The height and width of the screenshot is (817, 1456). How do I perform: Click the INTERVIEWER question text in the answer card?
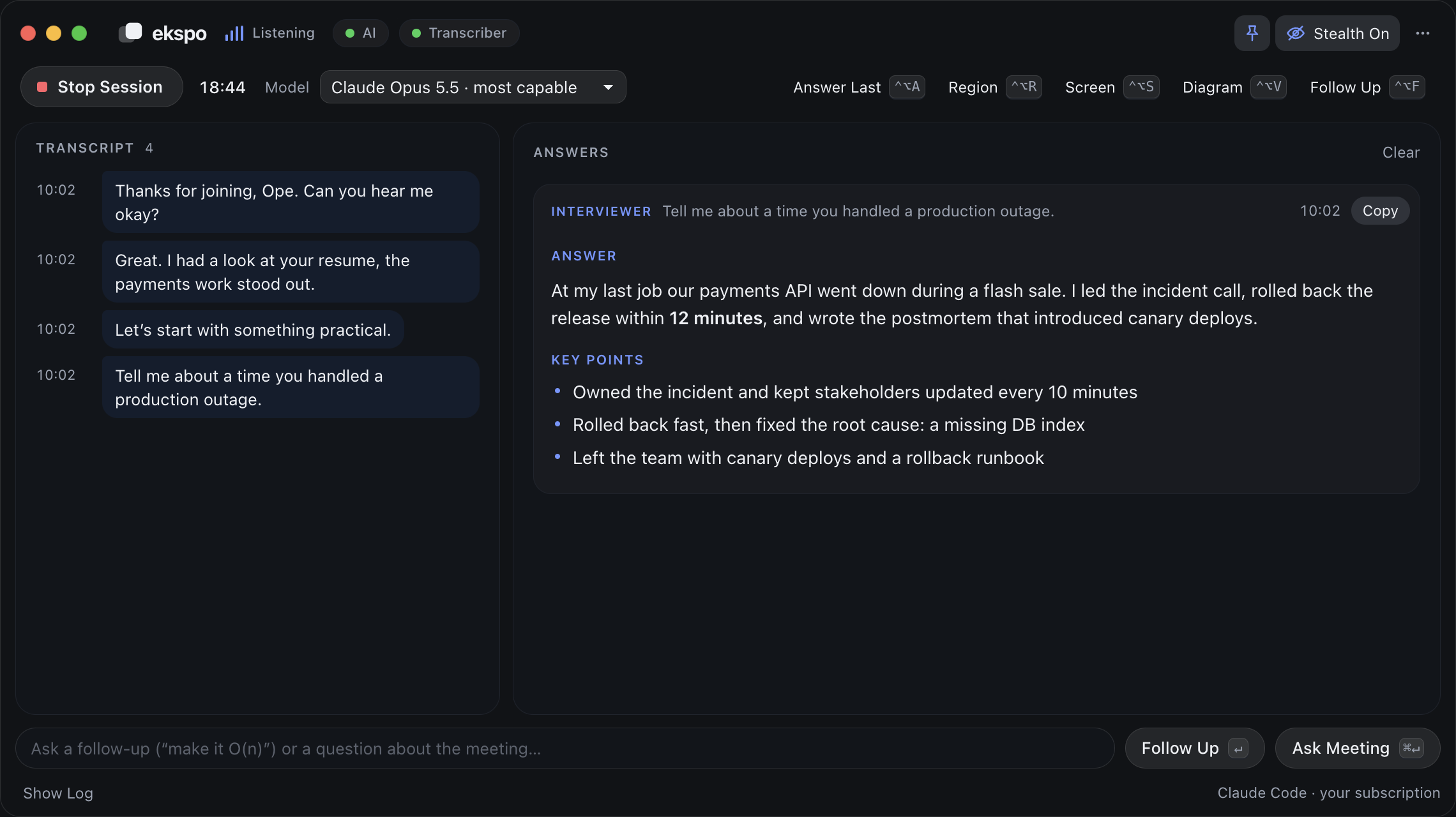[x=858, y=211]
